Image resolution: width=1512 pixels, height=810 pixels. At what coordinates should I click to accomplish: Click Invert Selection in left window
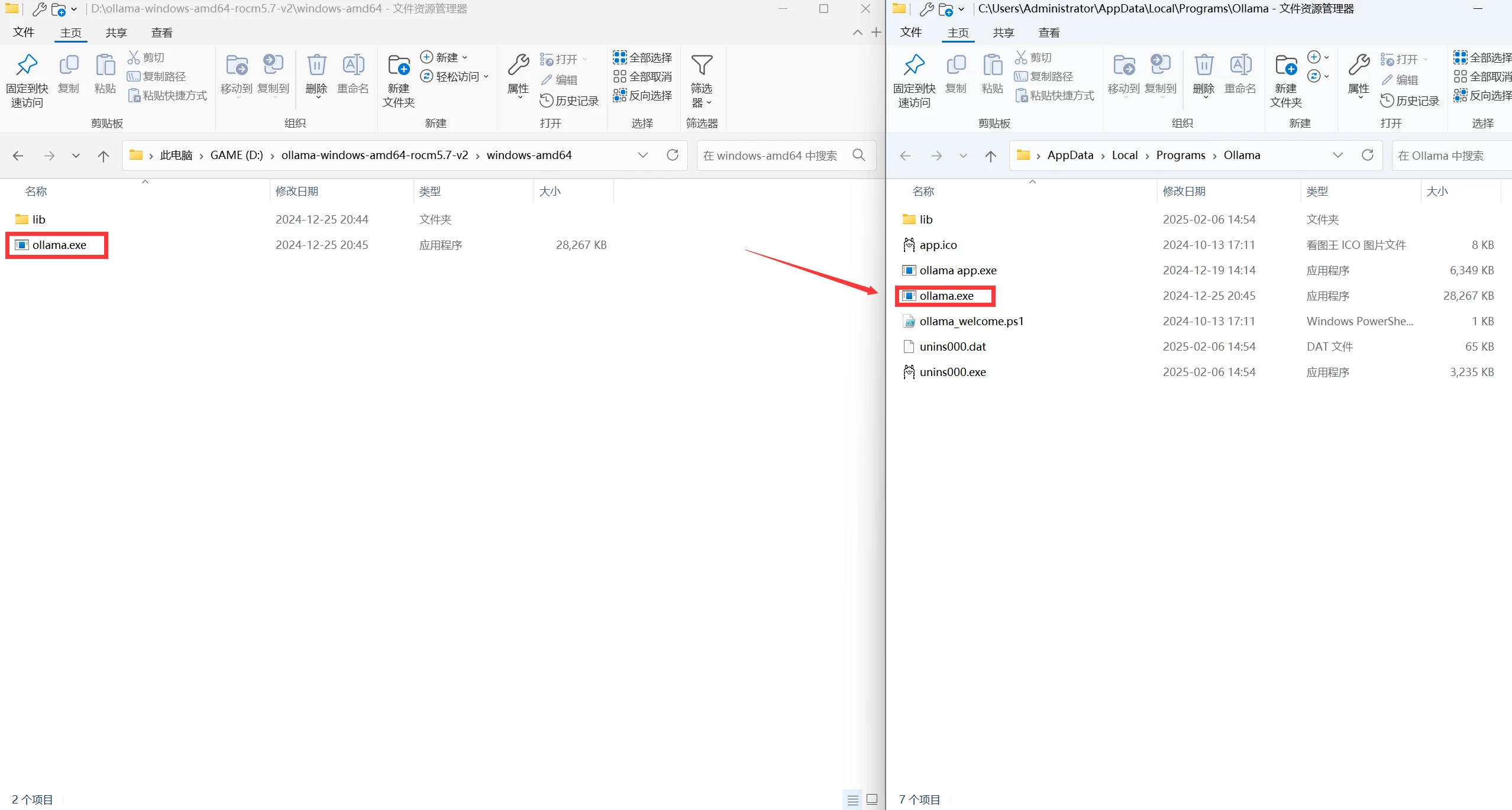(x=643, y=95)
